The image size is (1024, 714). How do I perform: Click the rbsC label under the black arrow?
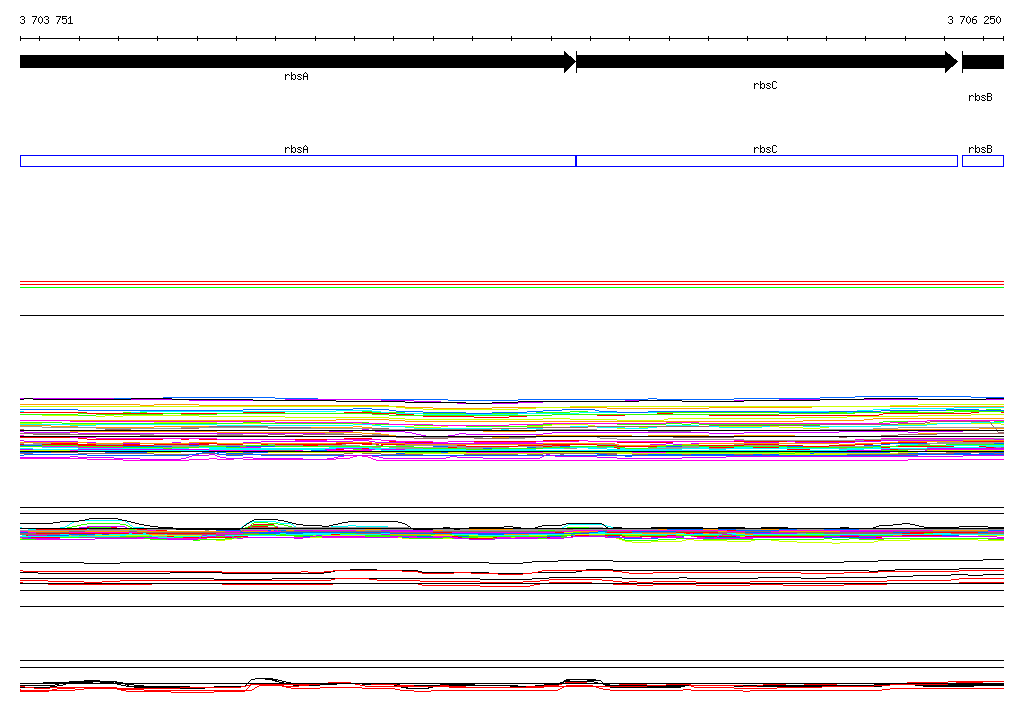coord(765,86)
